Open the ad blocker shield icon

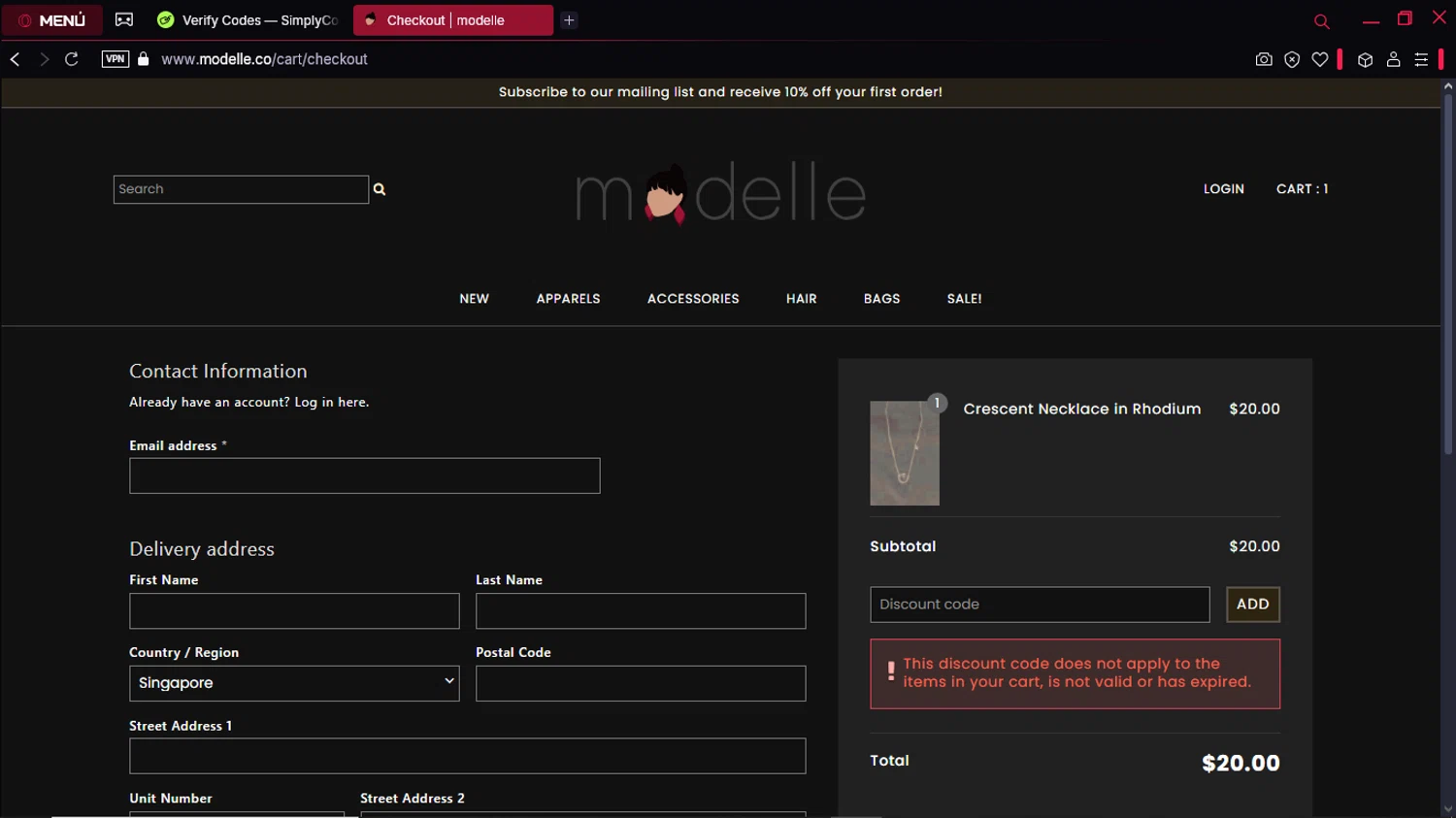point(1292,59)
